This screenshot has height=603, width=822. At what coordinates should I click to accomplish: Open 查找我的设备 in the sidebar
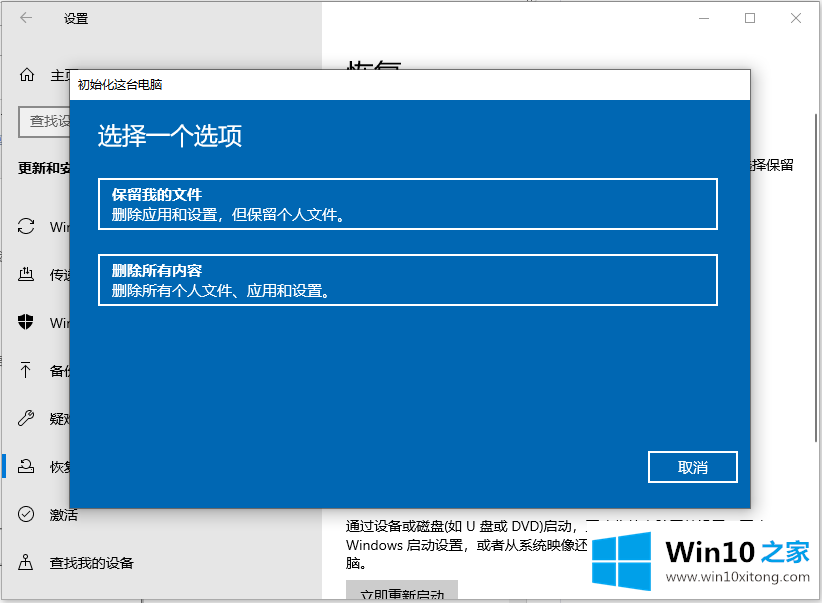coord(91,563)
